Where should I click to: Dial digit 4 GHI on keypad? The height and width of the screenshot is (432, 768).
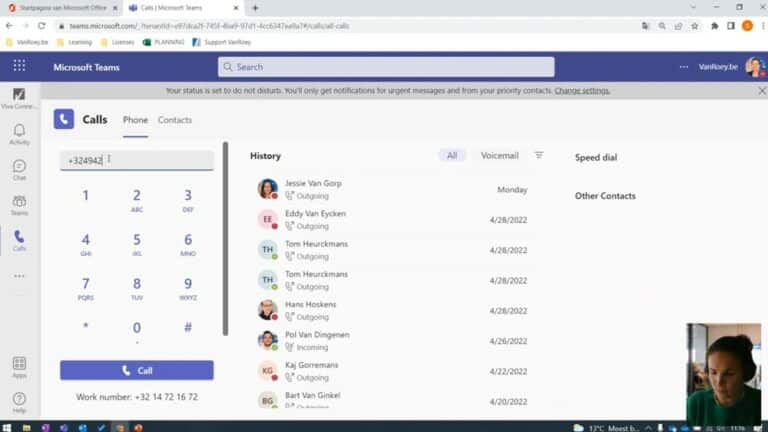86,244
